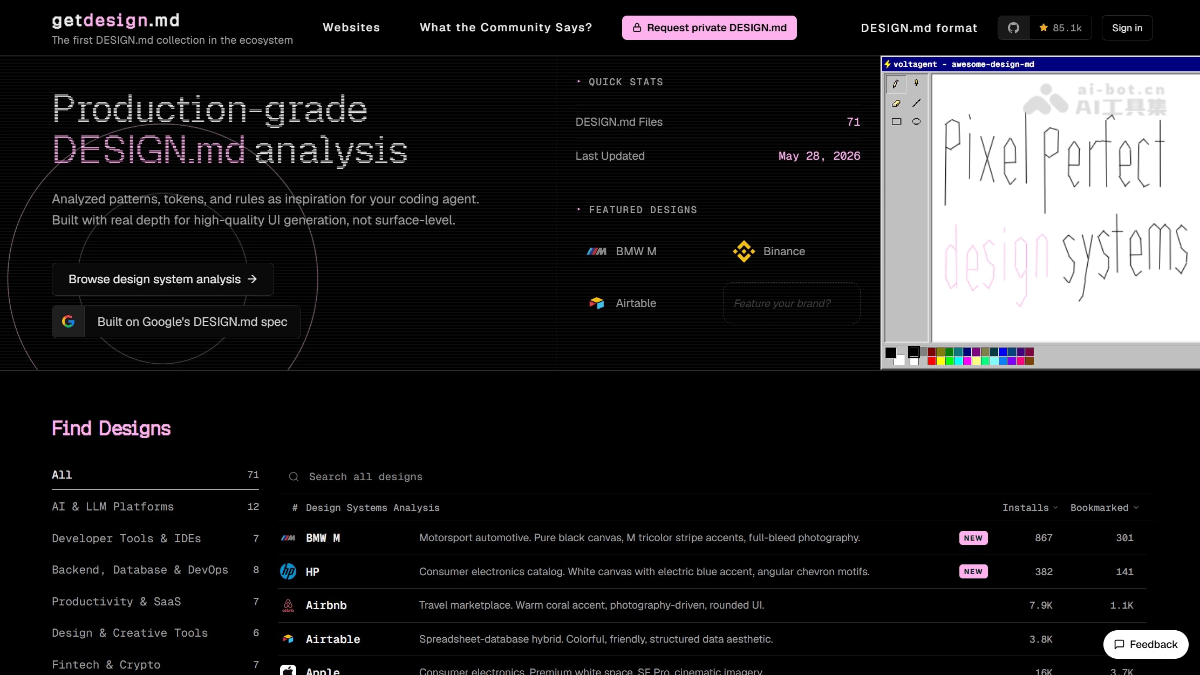Click the Binance logo in Featured Designs

tap(744, 251)
